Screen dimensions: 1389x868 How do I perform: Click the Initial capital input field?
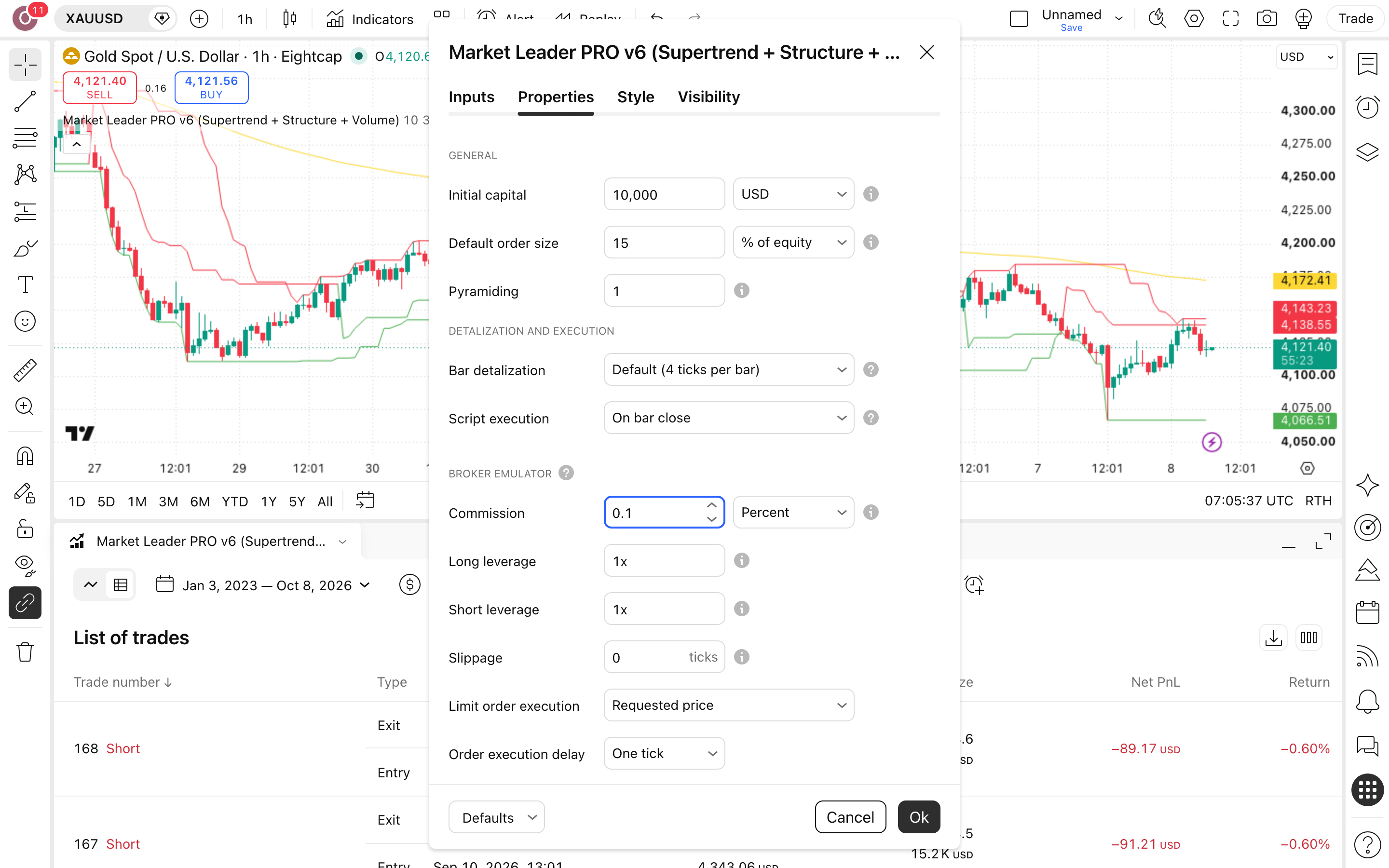pyautogui.click(x=664, y=194)
